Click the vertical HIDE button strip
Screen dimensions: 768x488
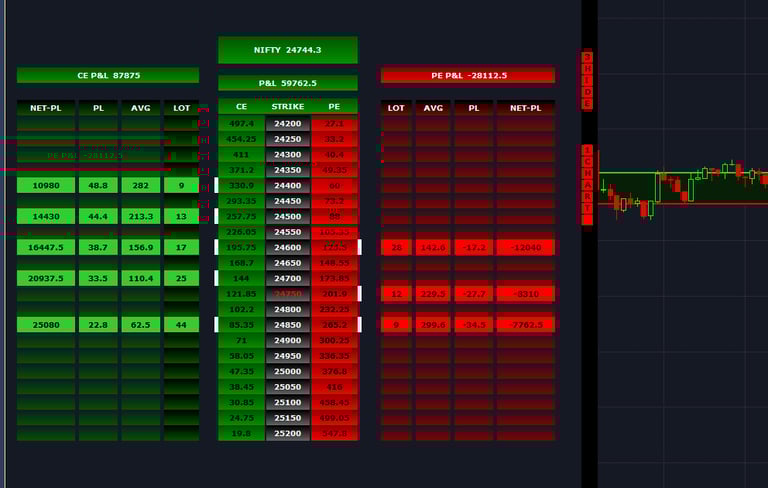[x=587, y=80]
